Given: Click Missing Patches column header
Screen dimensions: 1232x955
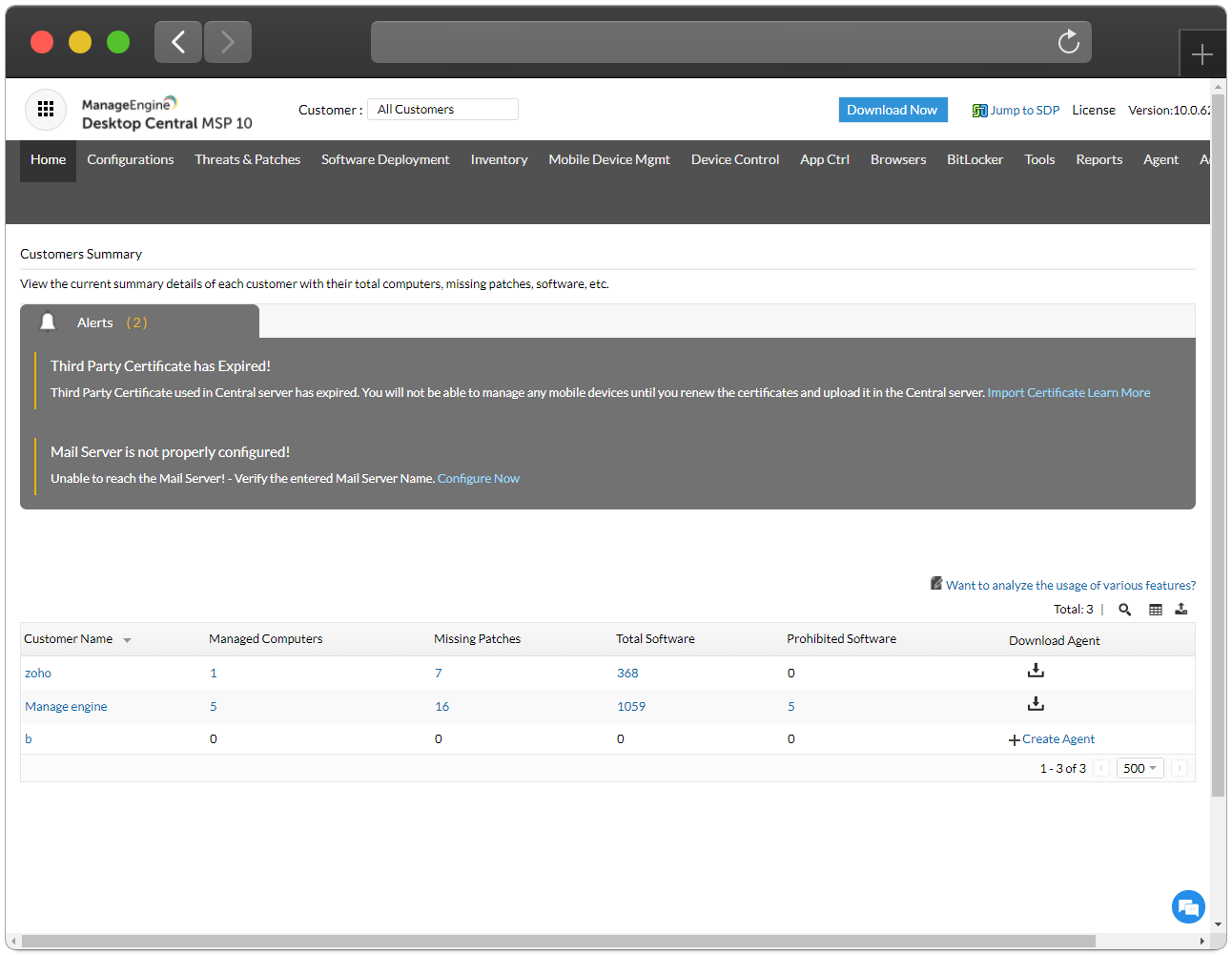Looking at the screenshot, I should [x=477, y=639].
